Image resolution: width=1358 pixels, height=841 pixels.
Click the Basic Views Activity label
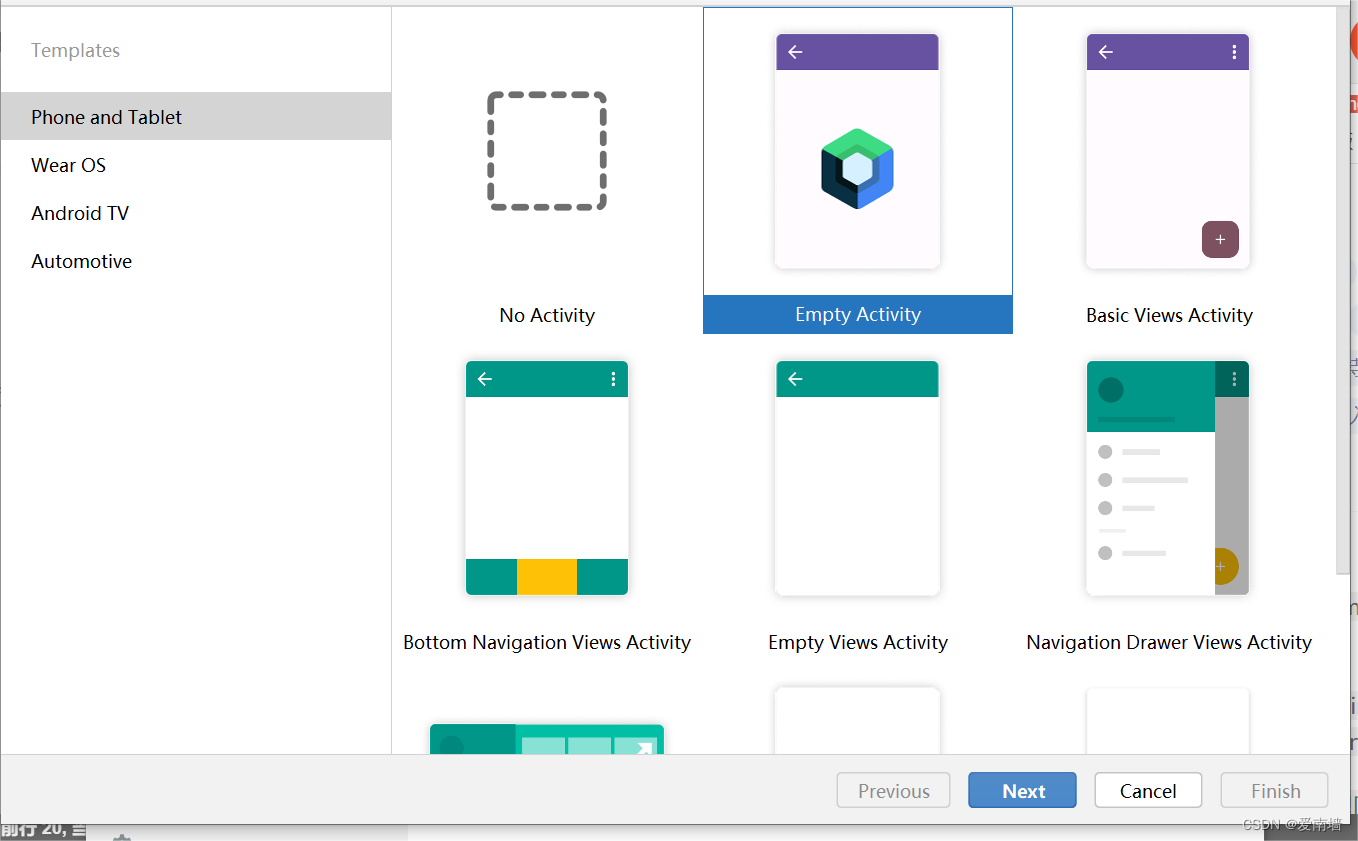pos(1169,315)
